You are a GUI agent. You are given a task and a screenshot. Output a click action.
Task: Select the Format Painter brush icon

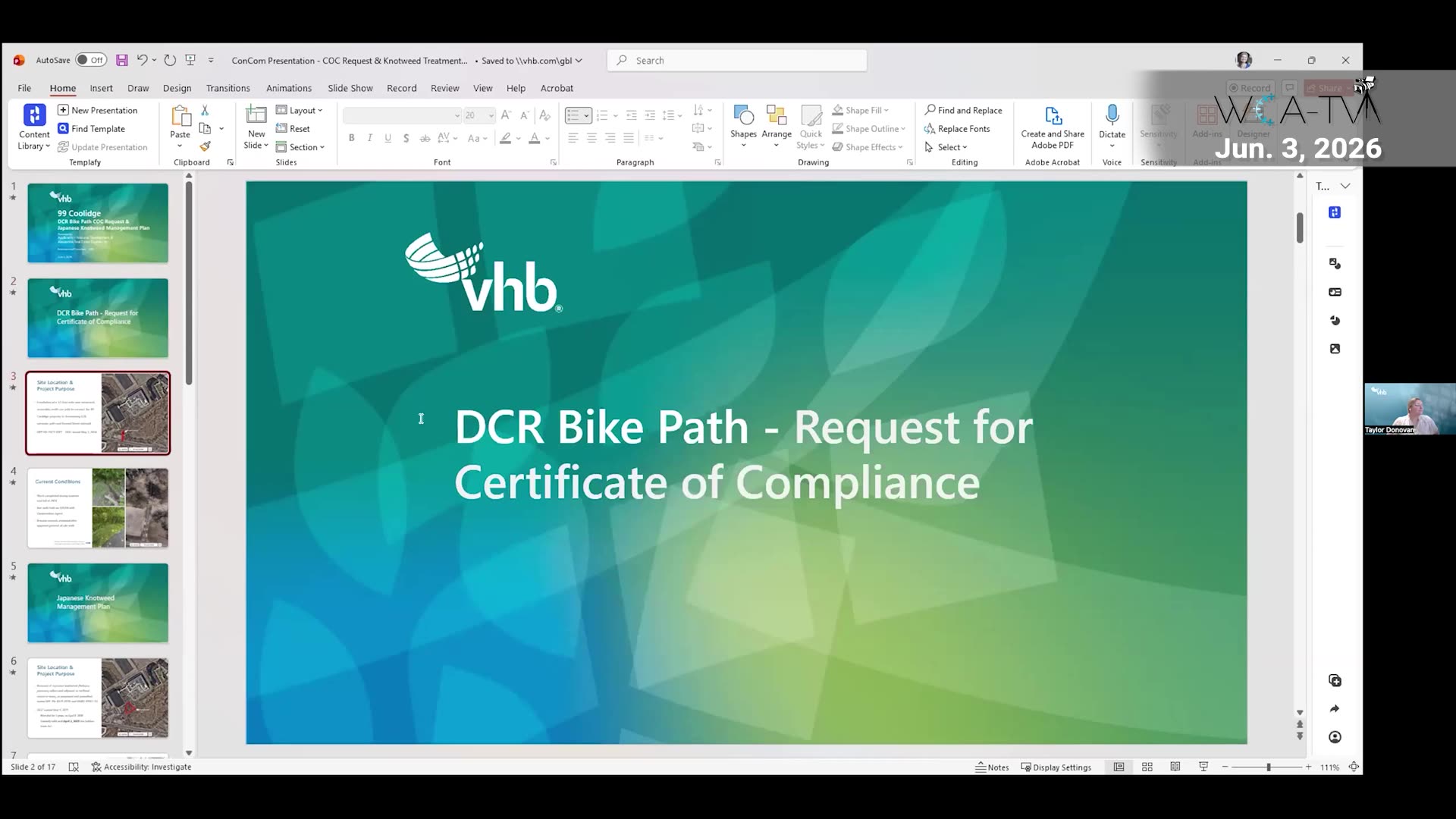205,146
